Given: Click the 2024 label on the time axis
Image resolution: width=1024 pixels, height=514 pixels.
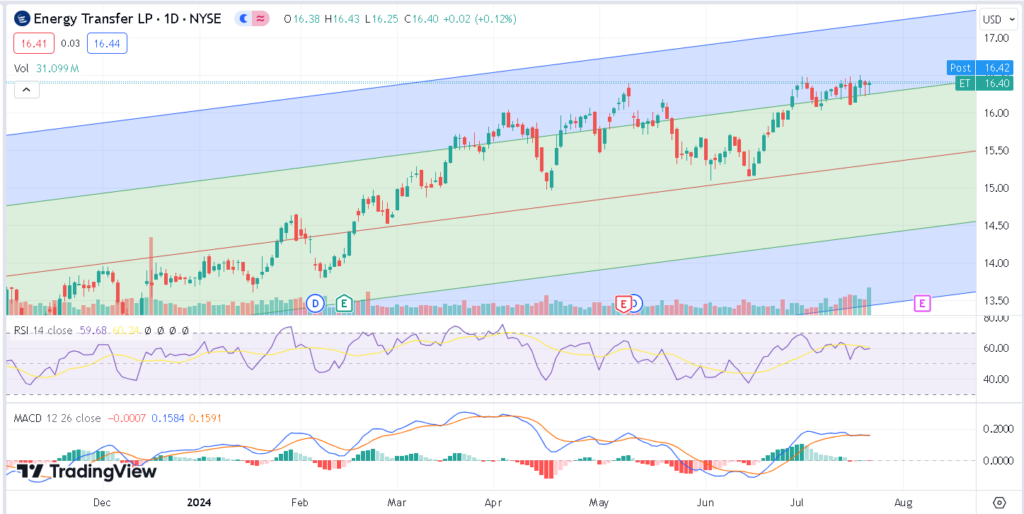Looking at the screenshot, I should coord(199,503).
